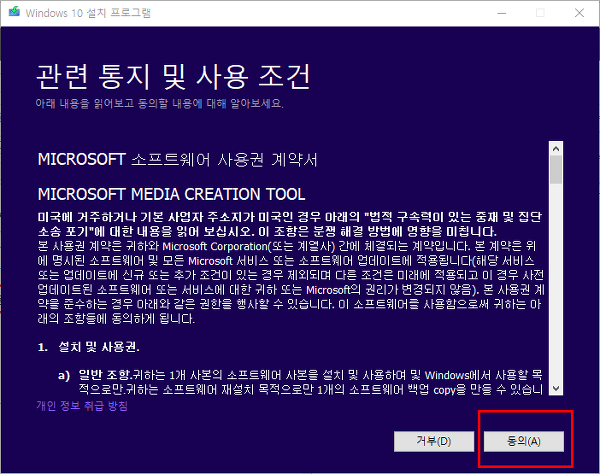This screenshot has height=474, width=600.
Task: Open the 개인 정보 취급 방침 link
Action: point(82,406)
